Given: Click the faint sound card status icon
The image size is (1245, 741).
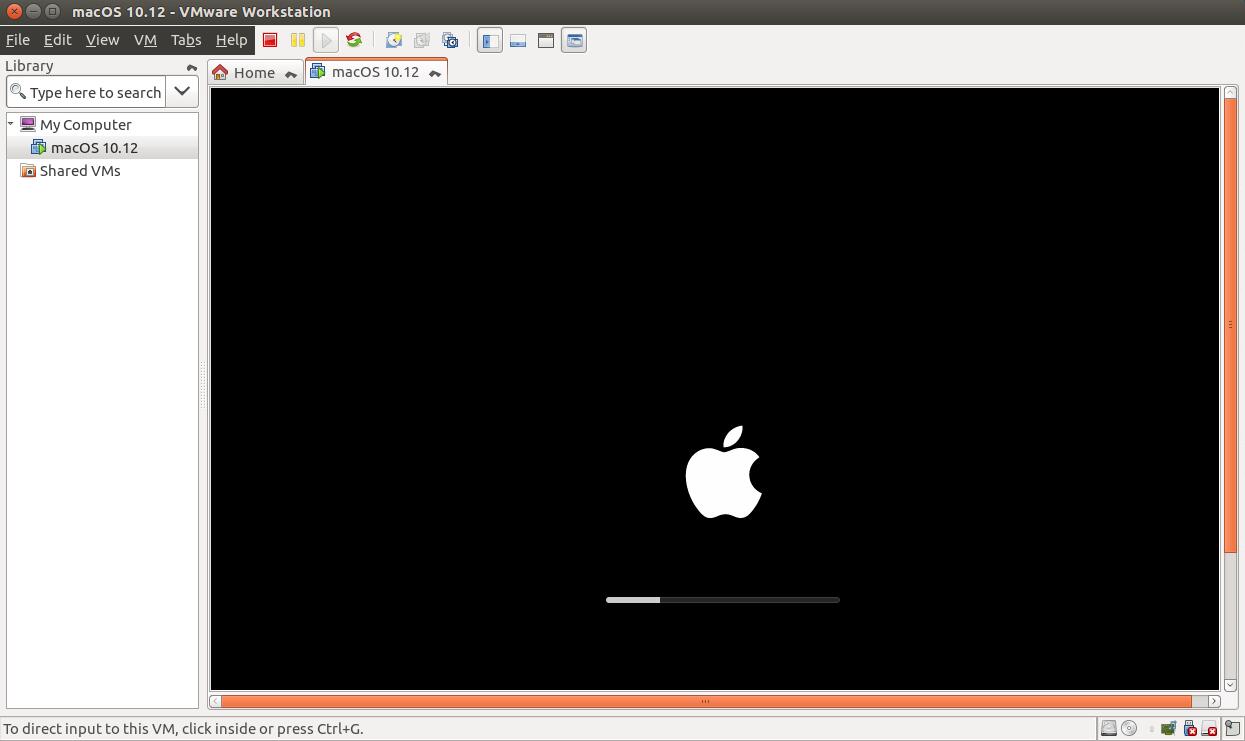Looking at the screenshot, I should coord(1151,728).
